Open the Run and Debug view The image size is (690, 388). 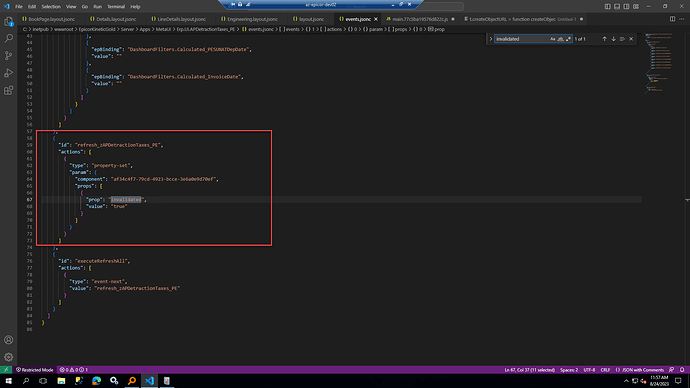tap(8, 73)
